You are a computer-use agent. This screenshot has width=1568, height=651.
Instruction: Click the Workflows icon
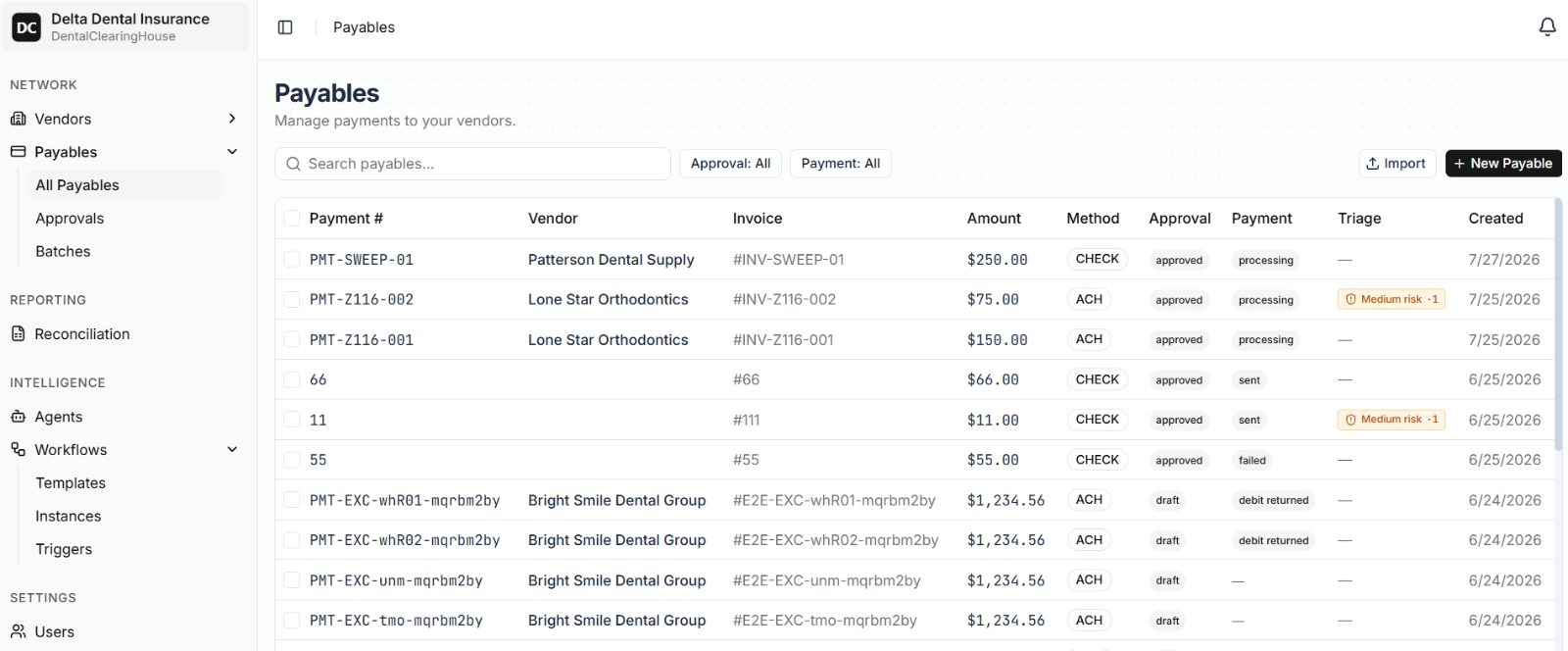coord(18,450)
